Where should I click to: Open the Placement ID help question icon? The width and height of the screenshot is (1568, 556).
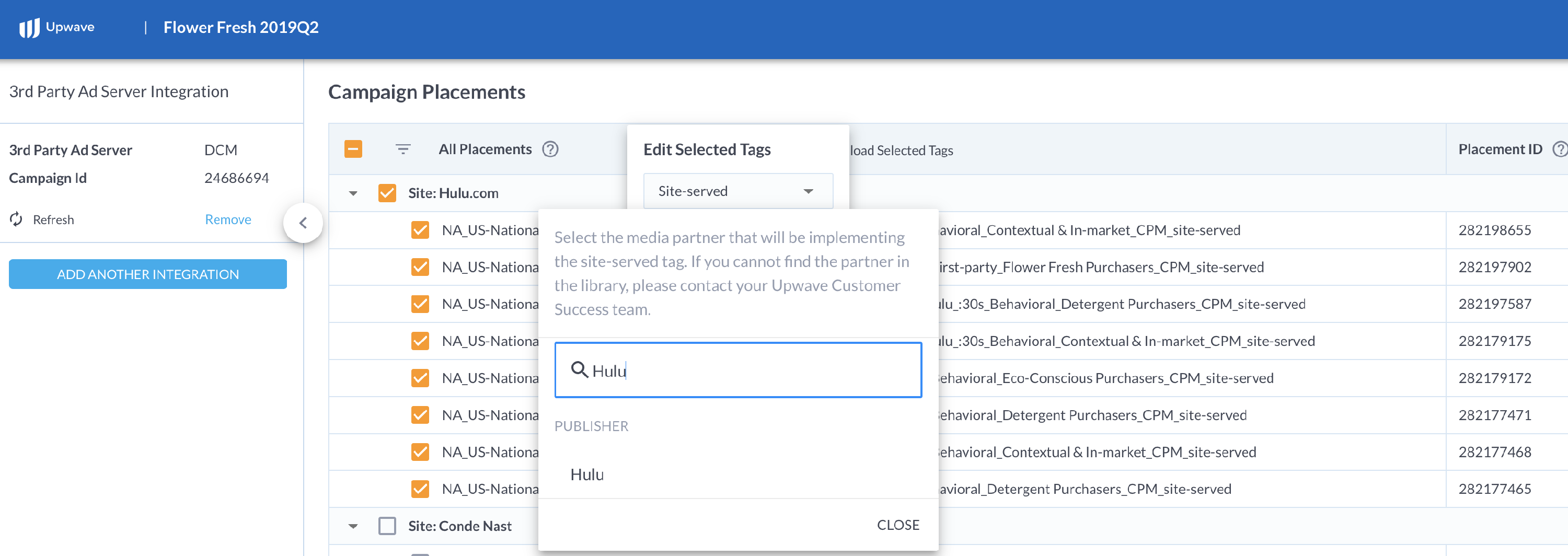tap(1559, 149)
